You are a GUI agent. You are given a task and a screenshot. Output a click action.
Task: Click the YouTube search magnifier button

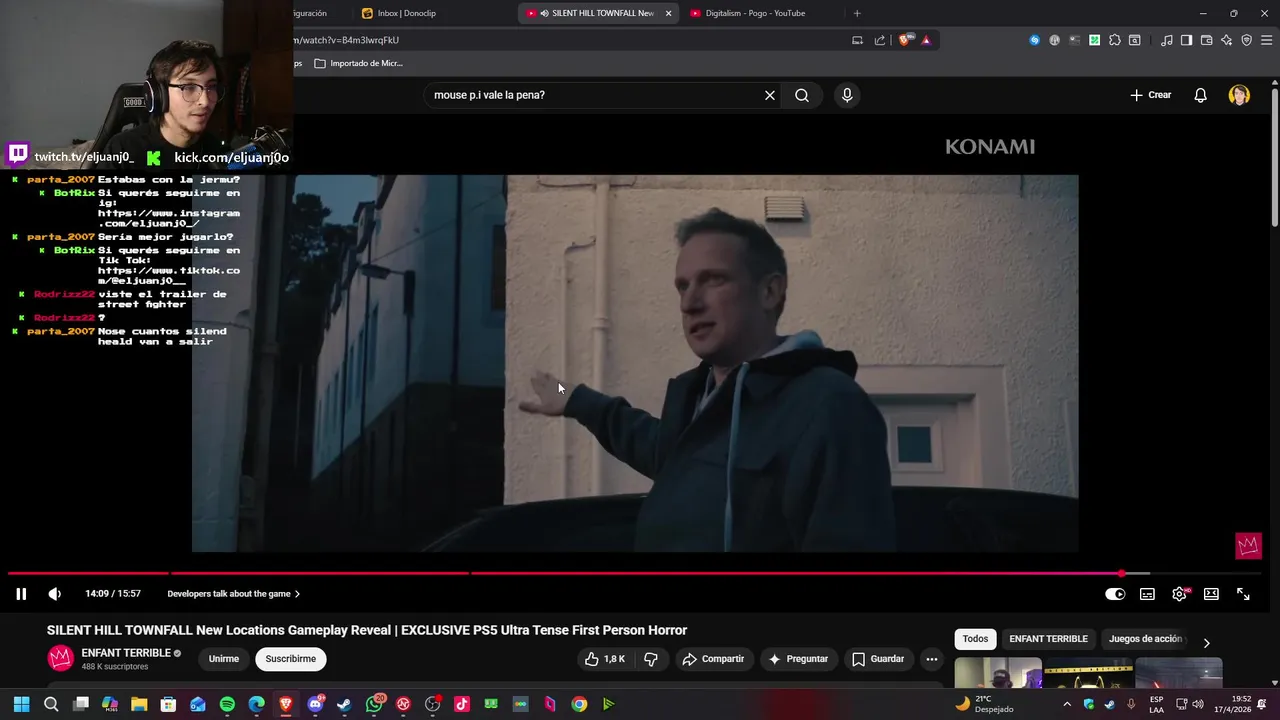pyautogui.click(x=802, y=95)
